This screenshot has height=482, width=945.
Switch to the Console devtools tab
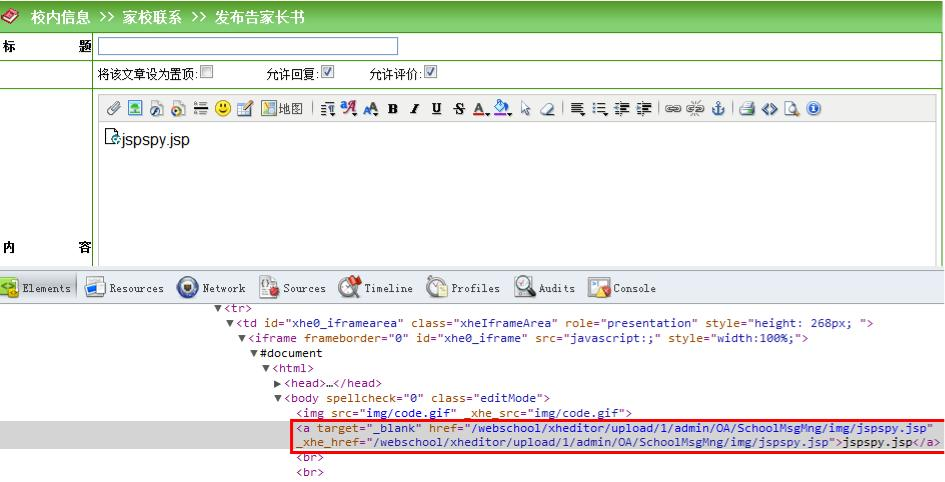[622, 288]
